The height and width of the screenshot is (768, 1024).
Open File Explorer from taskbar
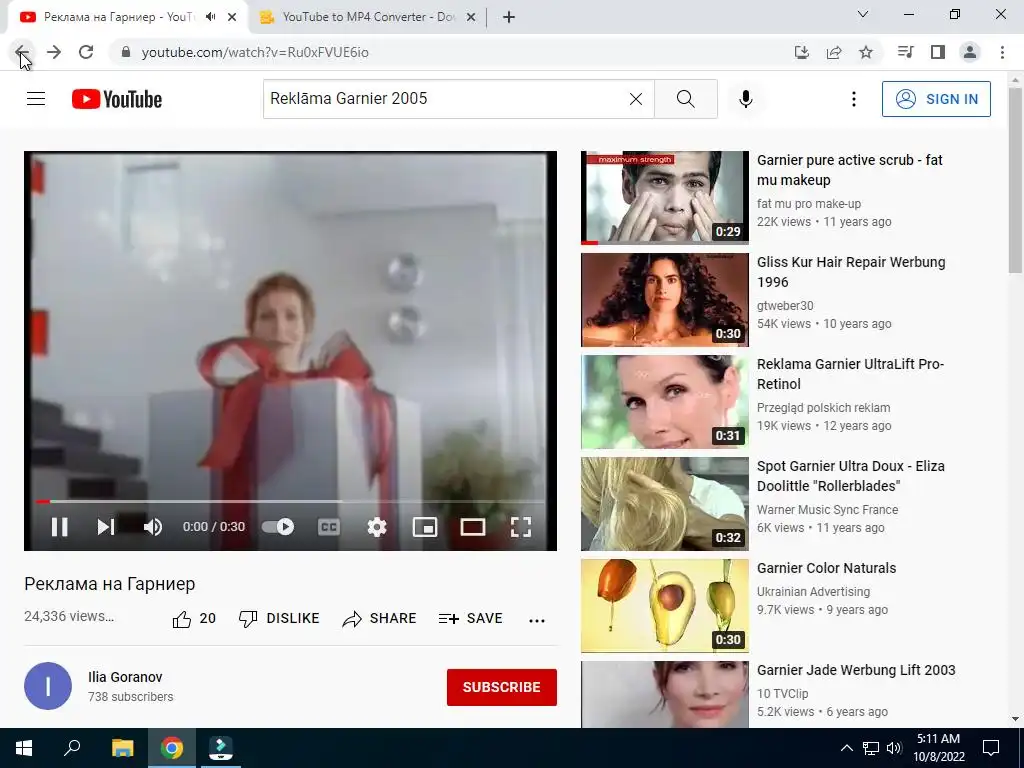[123, 748]
